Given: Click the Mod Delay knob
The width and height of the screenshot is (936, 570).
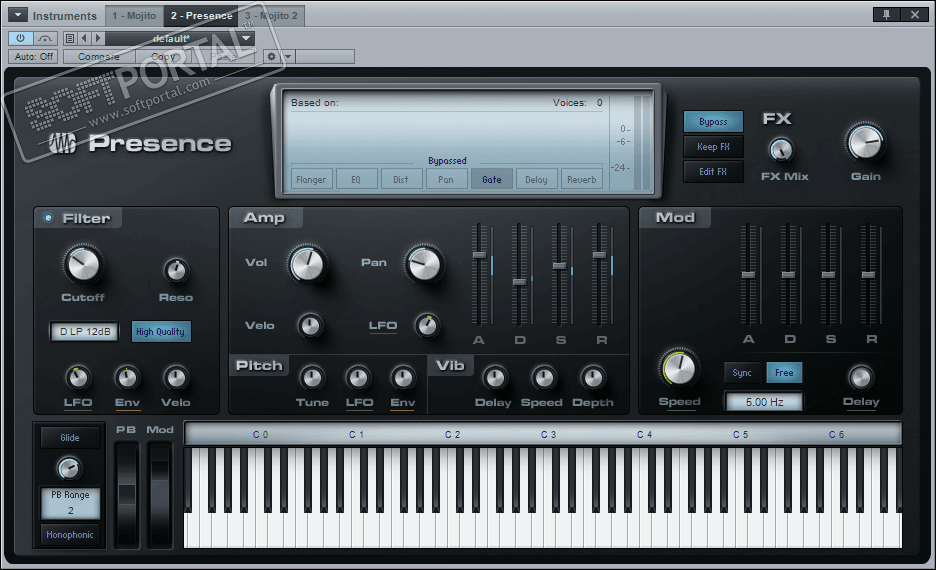Looking at the screenshot, I should (860, 378).
